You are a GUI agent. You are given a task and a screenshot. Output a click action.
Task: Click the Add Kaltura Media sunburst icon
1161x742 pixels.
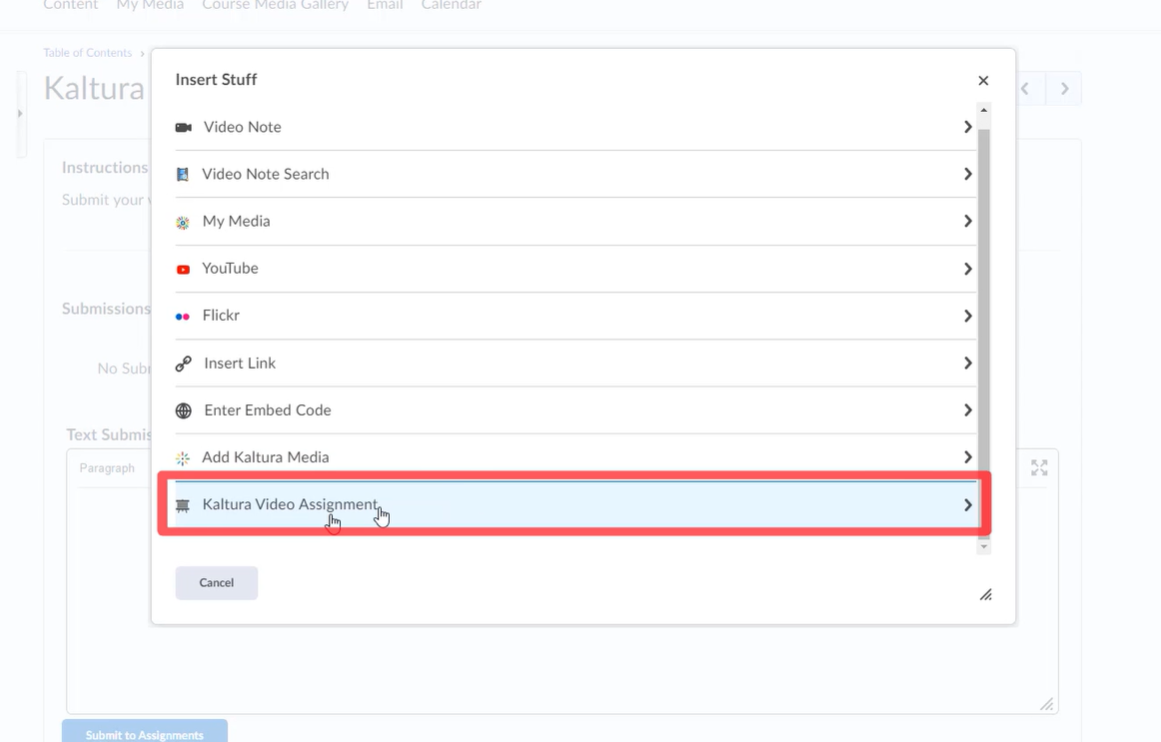coord(182,458)
